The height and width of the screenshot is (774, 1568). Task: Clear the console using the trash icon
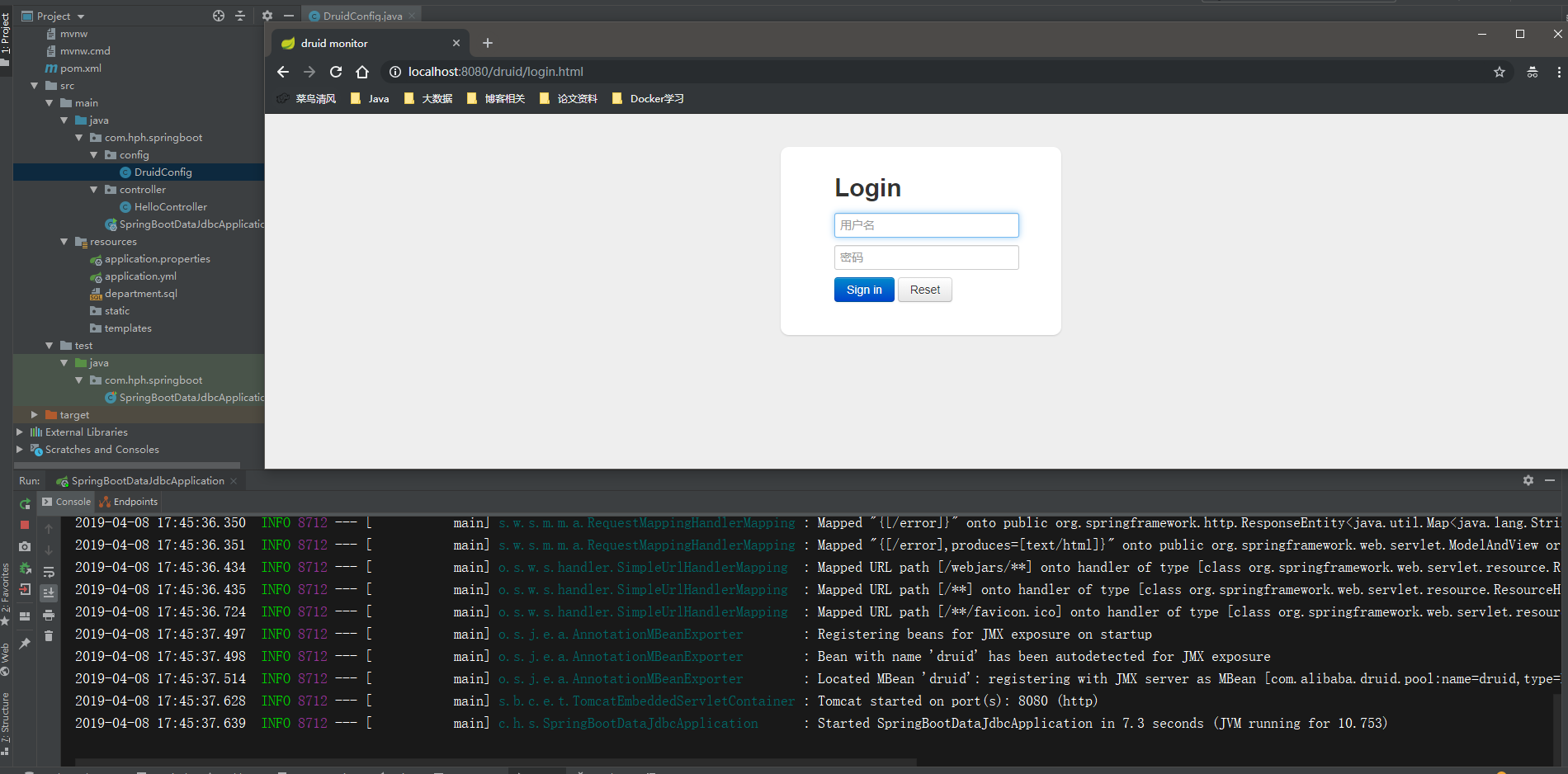click(x=49, y=636)
